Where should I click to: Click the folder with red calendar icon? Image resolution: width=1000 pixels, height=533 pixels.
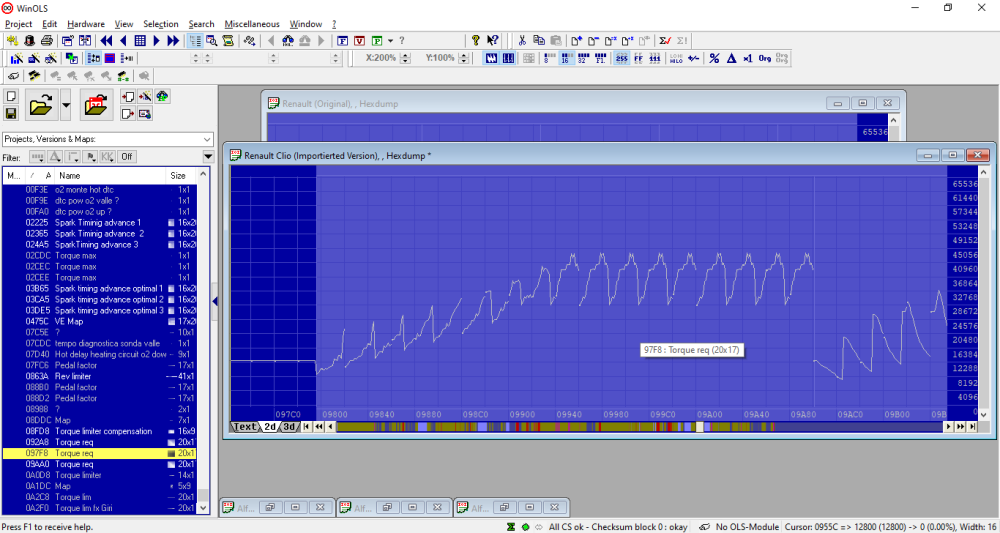point(97,105)
